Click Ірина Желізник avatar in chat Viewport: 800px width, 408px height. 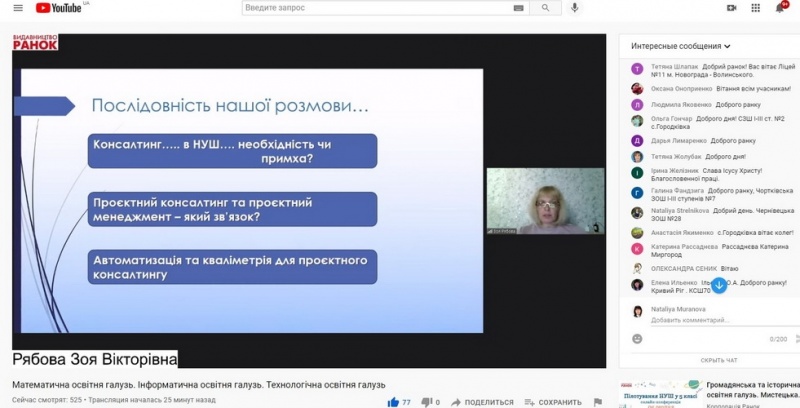tap(637, 173)
